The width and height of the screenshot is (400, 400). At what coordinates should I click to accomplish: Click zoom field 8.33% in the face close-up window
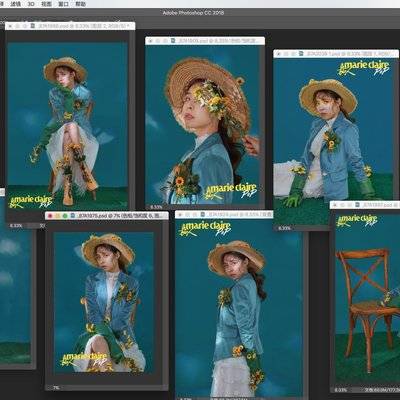coord(156,207)
